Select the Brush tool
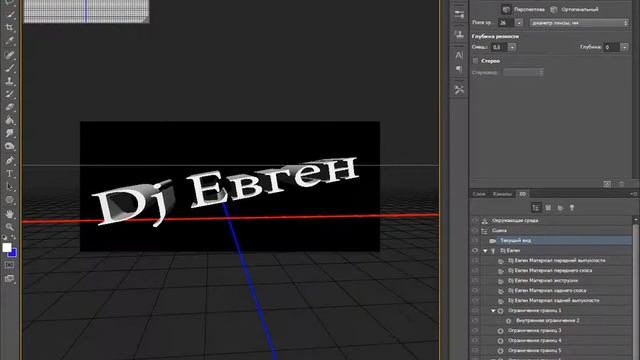The image size is (640, 360). click(x=9, y=68)
